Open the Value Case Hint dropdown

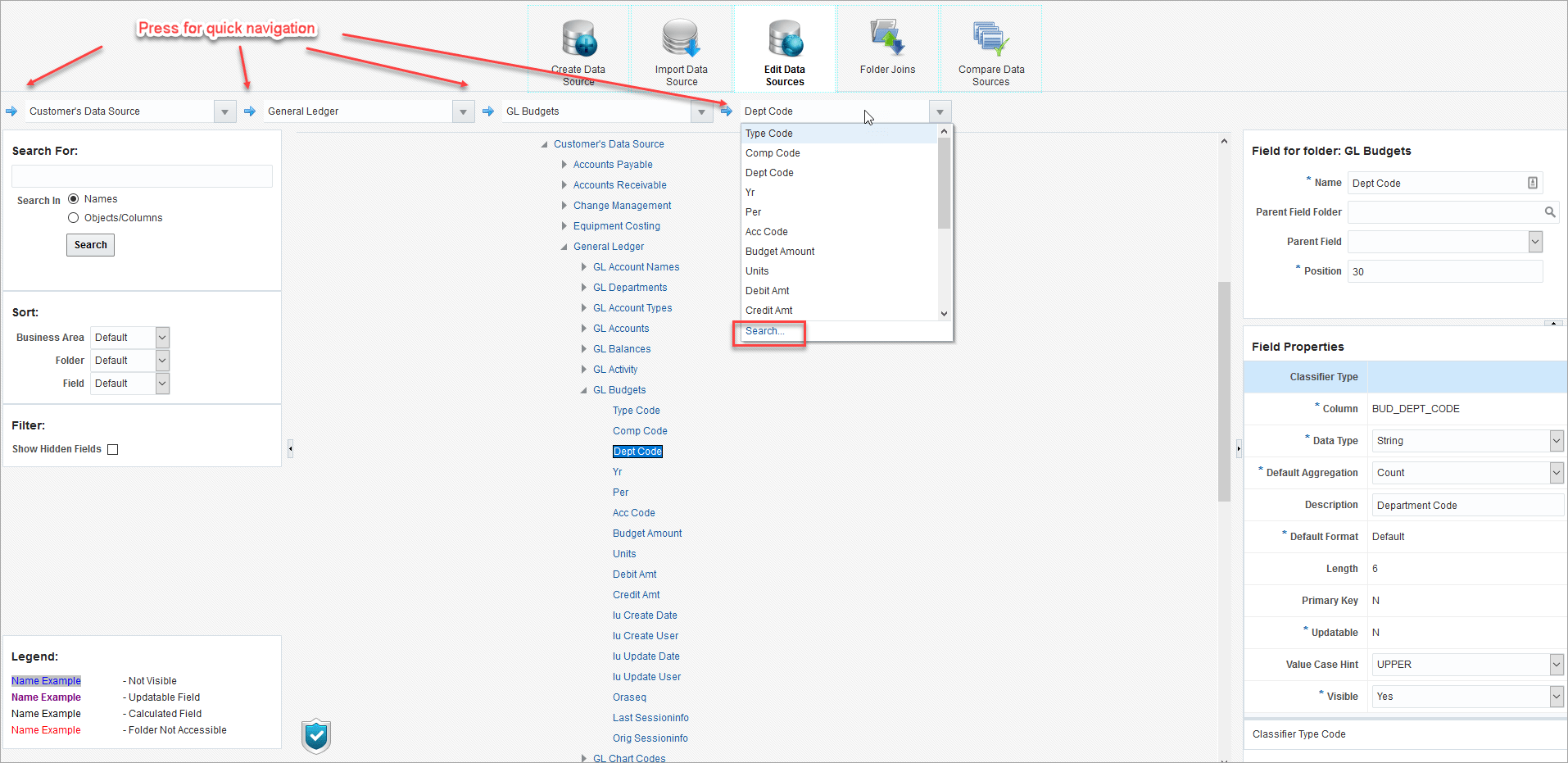click(x=1557, y=665)
